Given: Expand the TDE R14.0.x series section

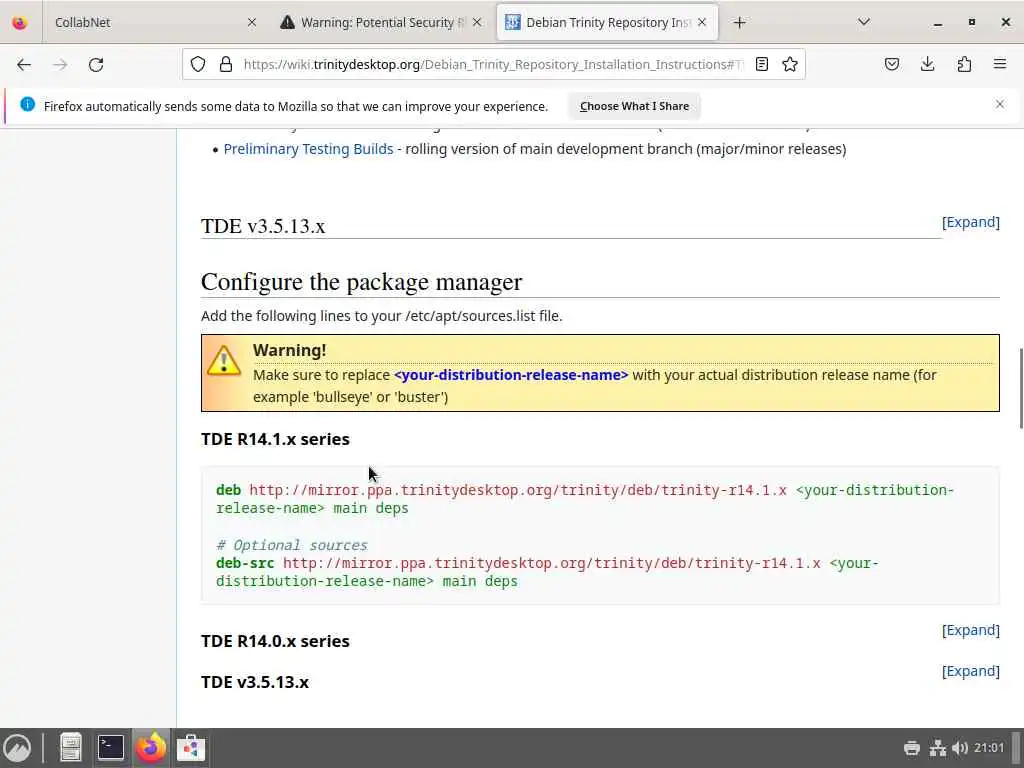Looking at the screenshot, I should pos(970,630).
